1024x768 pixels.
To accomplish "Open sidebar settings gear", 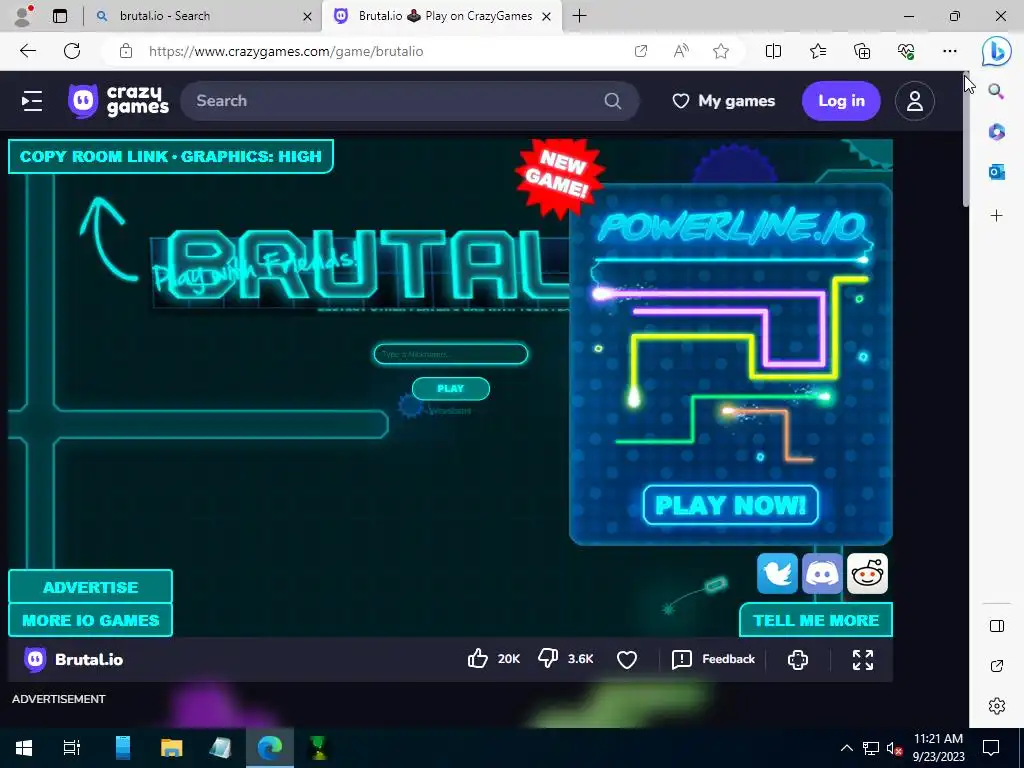I will coord(996,706).
